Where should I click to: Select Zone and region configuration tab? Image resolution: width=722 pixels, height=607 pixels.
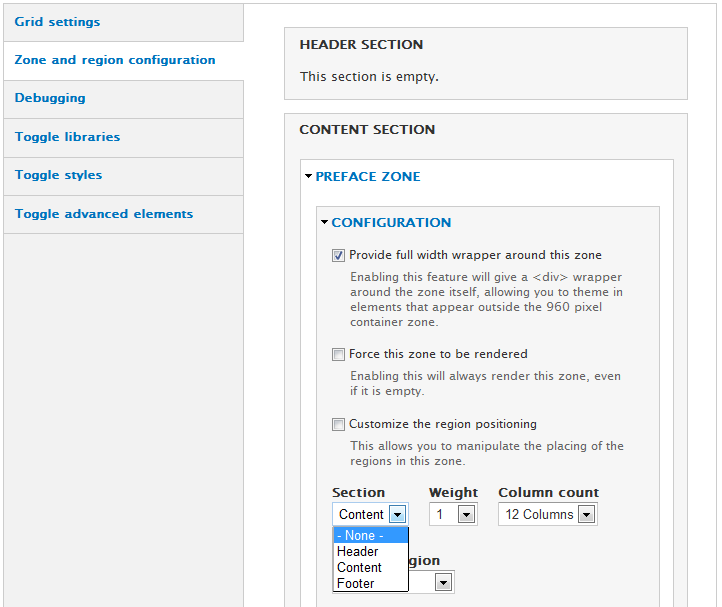pyautogui.click(x=115, y=60)
